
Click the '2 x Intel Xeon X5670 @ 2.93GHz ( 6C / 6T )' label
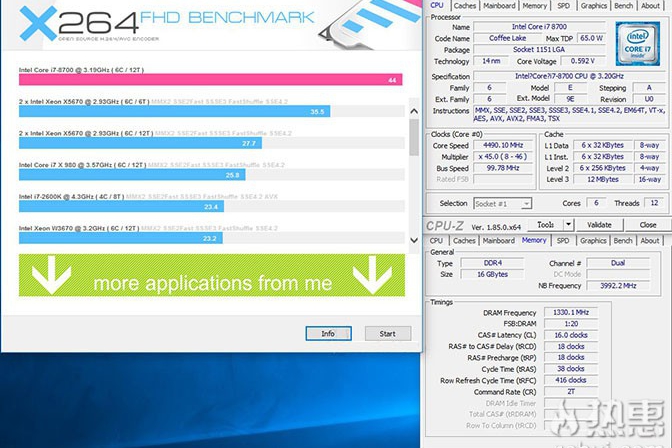84,102
